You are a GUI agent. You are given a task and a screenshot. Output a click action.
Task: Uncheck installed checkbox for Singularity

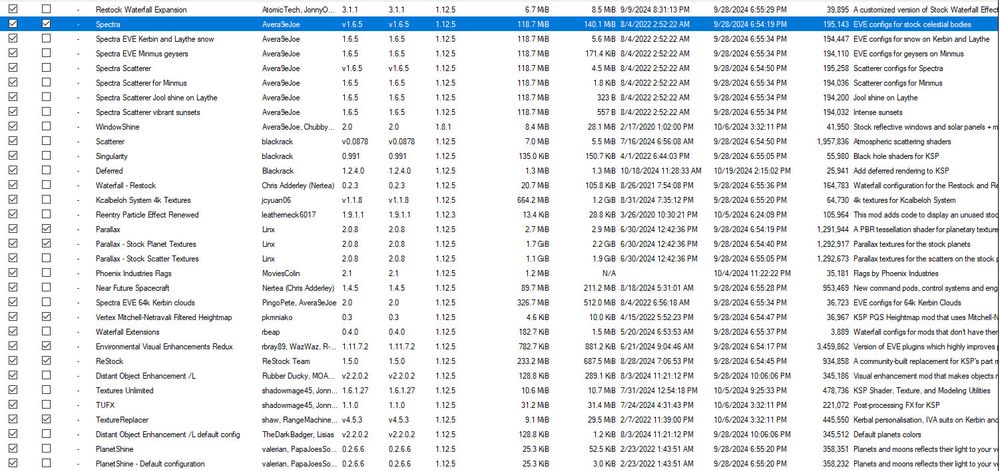click(13, 156)
